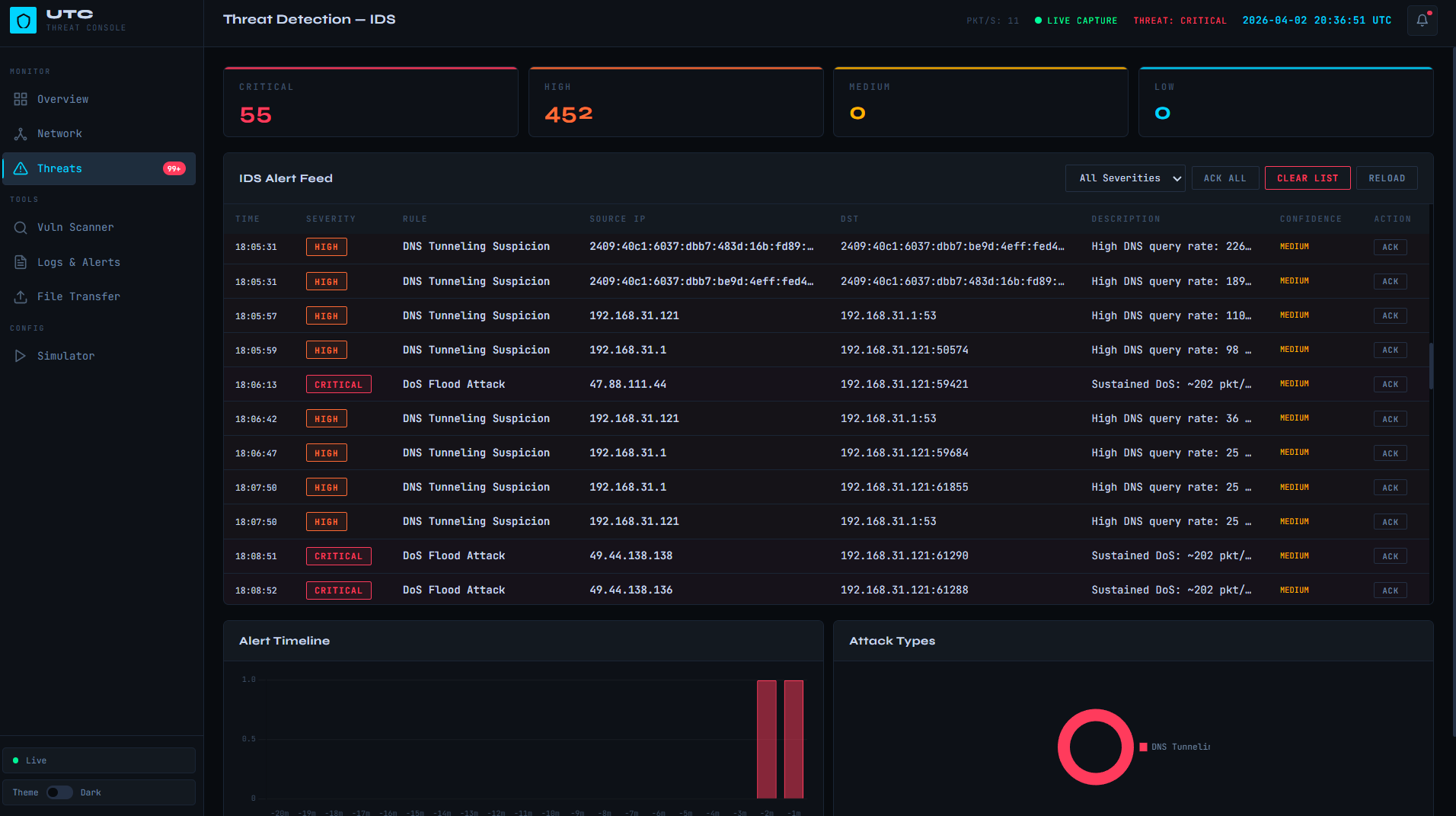The height and width of the screenshot is (816, 1456).
Task: Toggle the Dark theme switch
Action: (x=59, y=792)
